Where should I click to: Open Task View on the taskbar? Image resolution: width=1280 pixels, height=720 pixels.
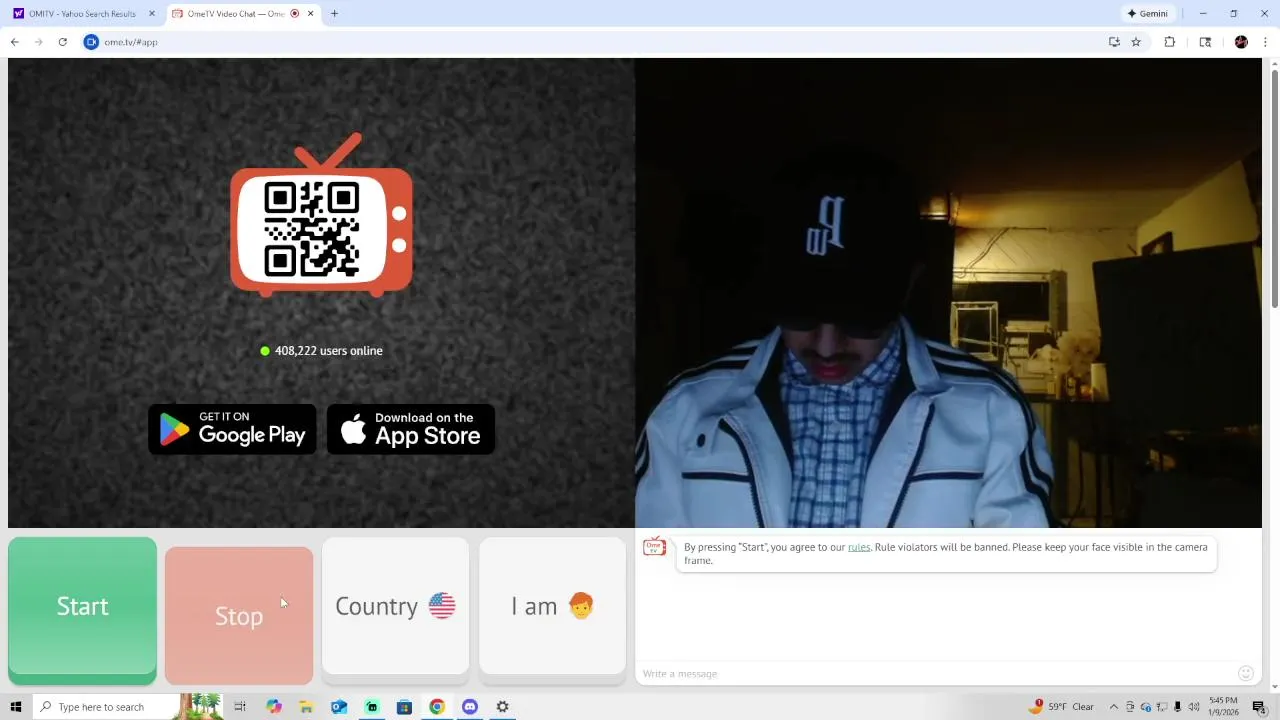240,707
